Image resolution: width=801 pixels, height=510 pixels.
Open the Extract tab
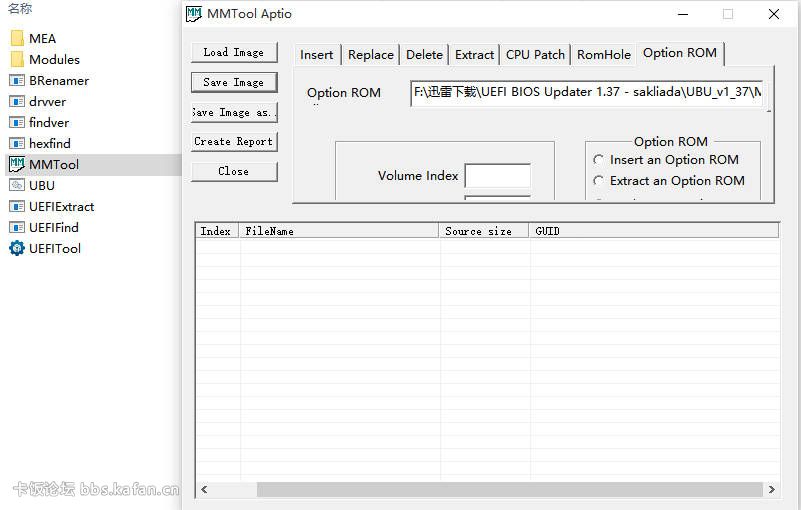click(475, 55)
